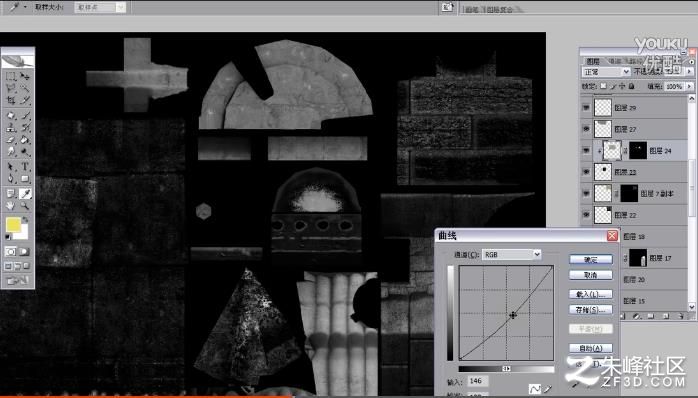This screenshot has width=698, height=398.
Task: Open the 正常 blend mode dropdown
Action: pos(606,72)
